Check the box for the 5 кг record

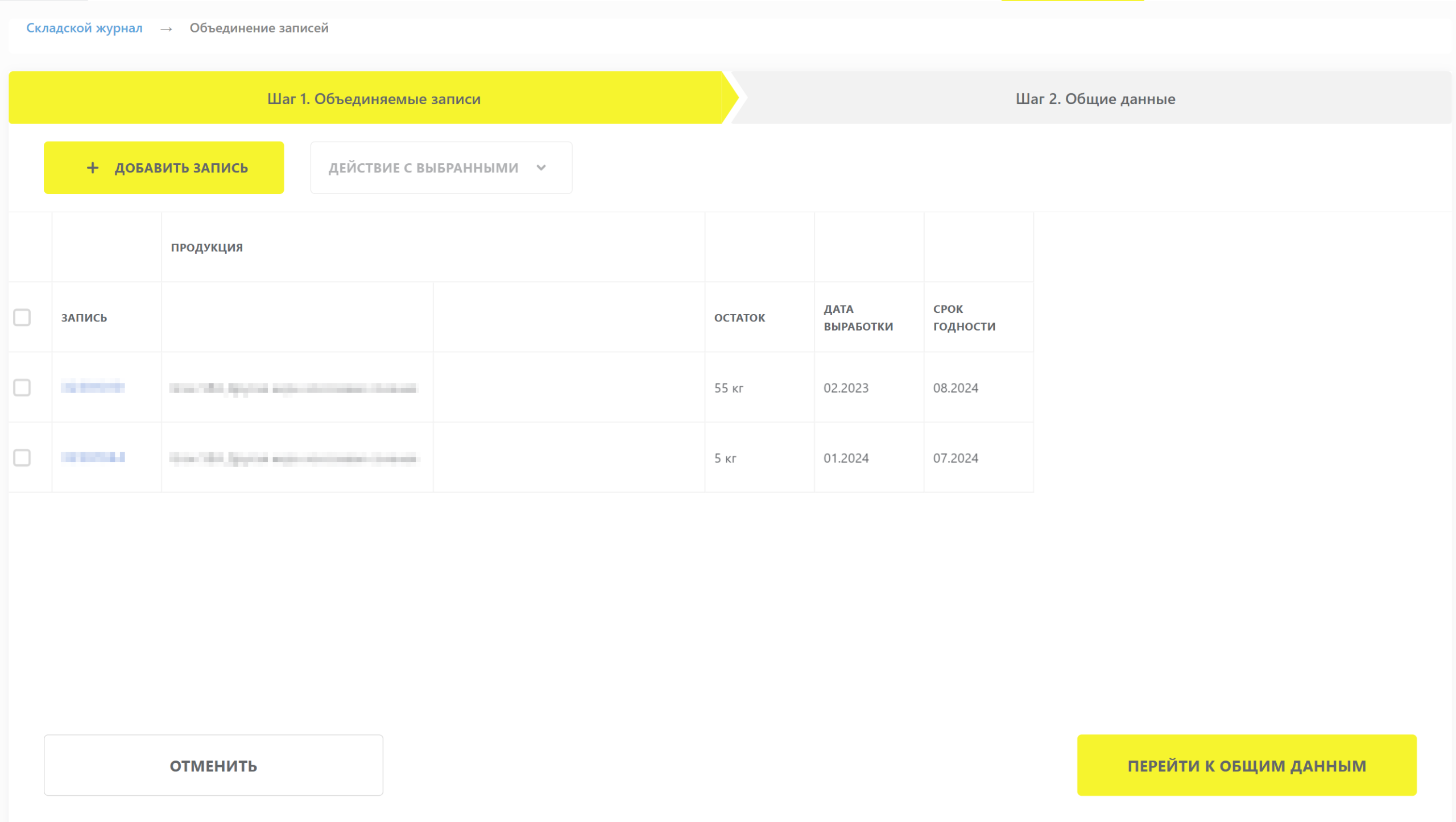pyautogui.click(x=22, y=458)
